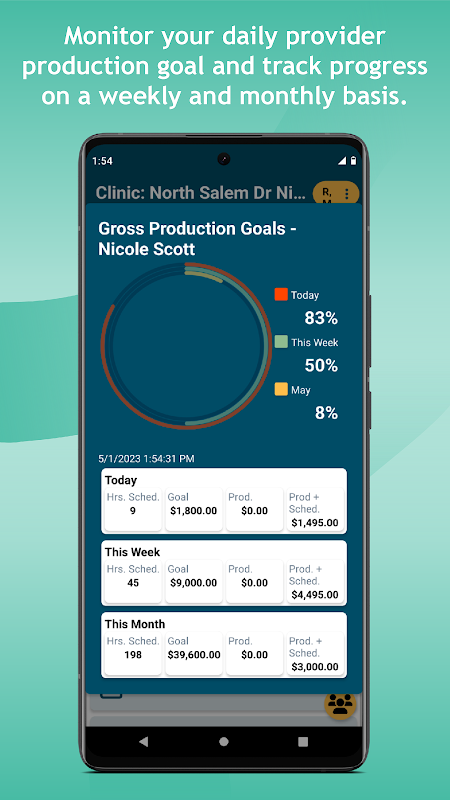Click Today's Prod + Sched. value $1,495.00
Image resolution: width=450 pixels, height=800 pixels.
pos(315,523)
